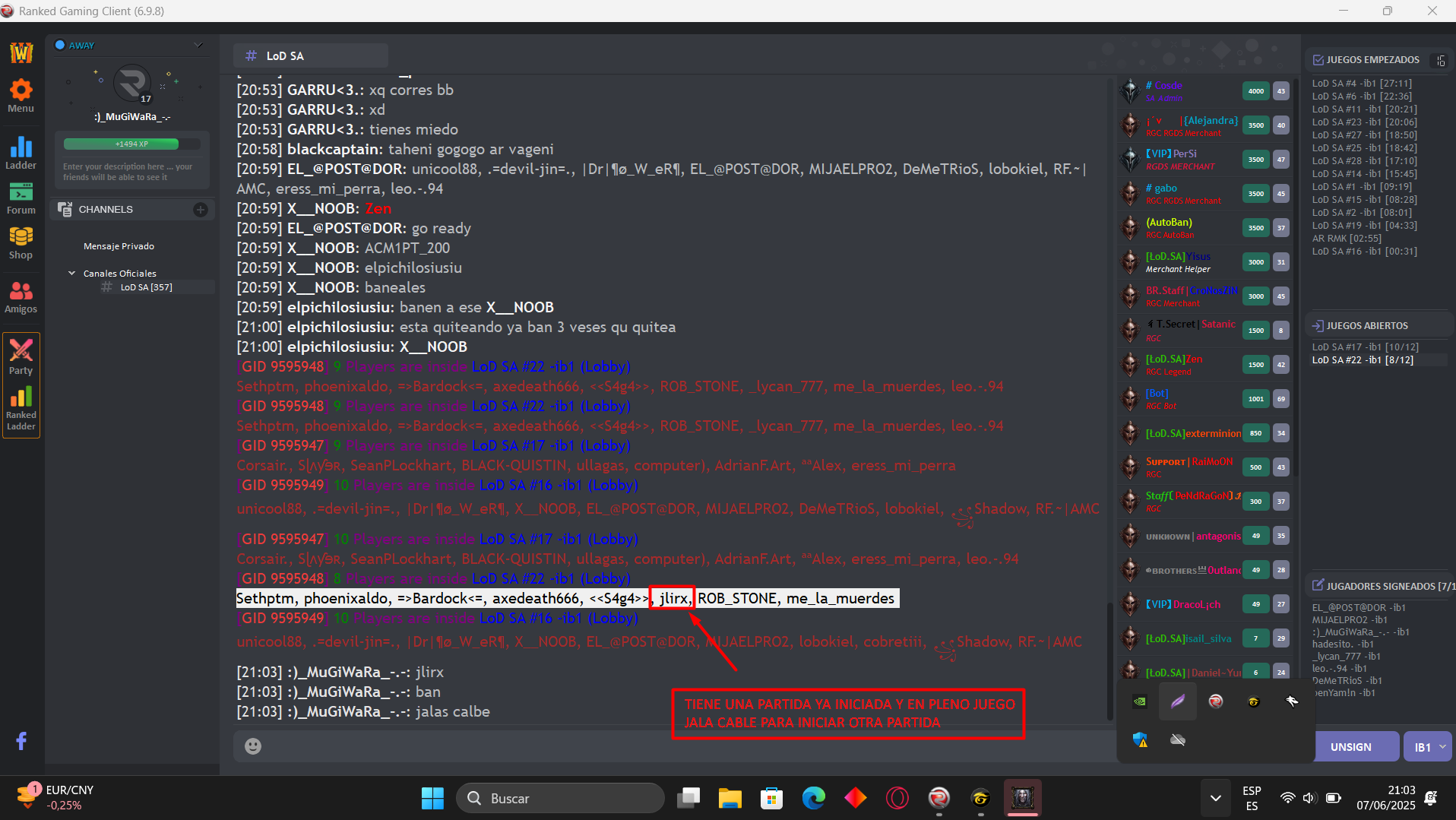
Task: Open the emoji picker smiley
Action: point(253,746)
